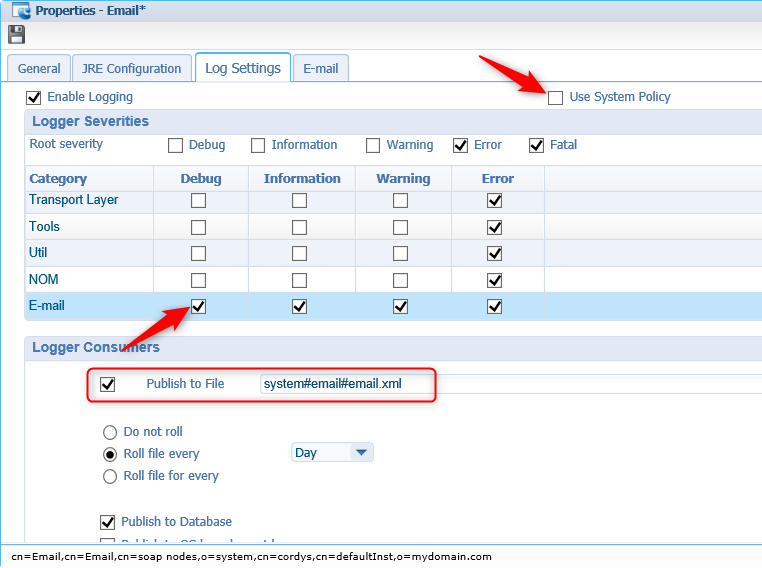Uncheck Publish to Database
Image resolution: width=762 pixels, height=568 pixels.
108,522
